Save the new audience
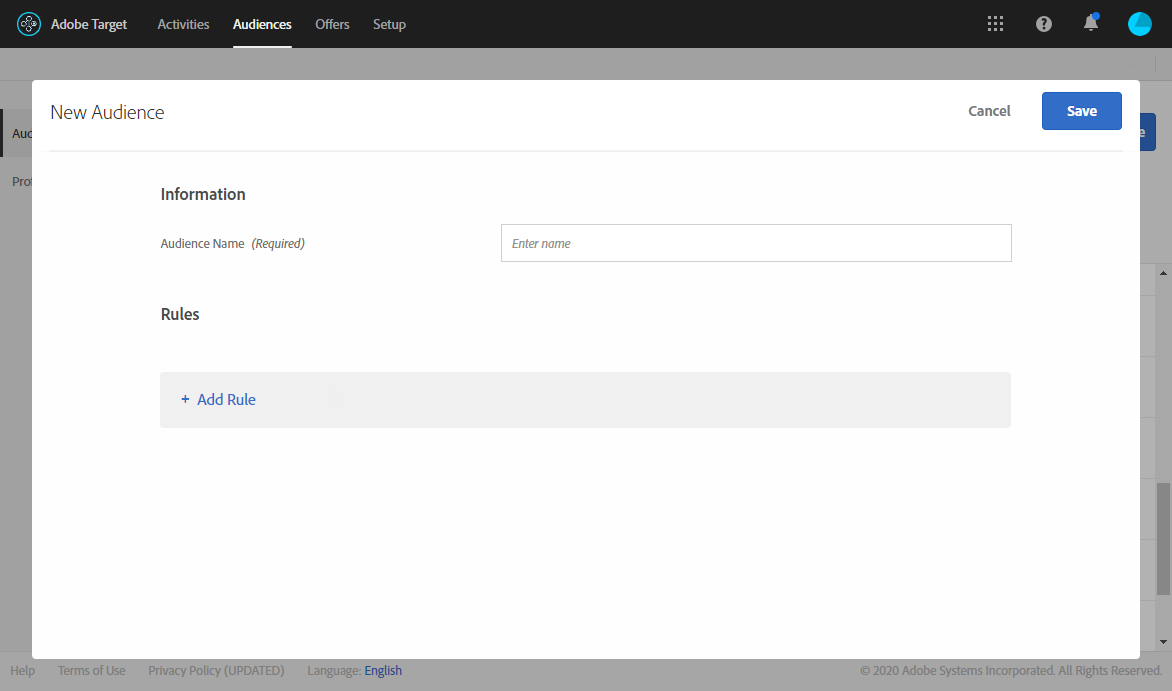Screen dimensions: 1172x691 click(1082, 111)
